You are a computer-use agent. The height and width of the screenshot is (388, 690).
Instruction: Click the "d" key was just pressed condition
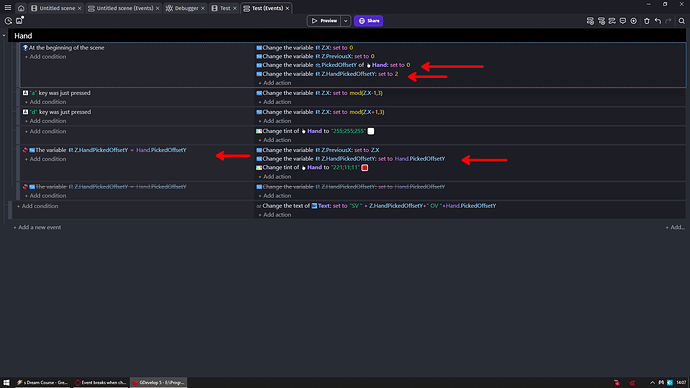pos(57,112)
